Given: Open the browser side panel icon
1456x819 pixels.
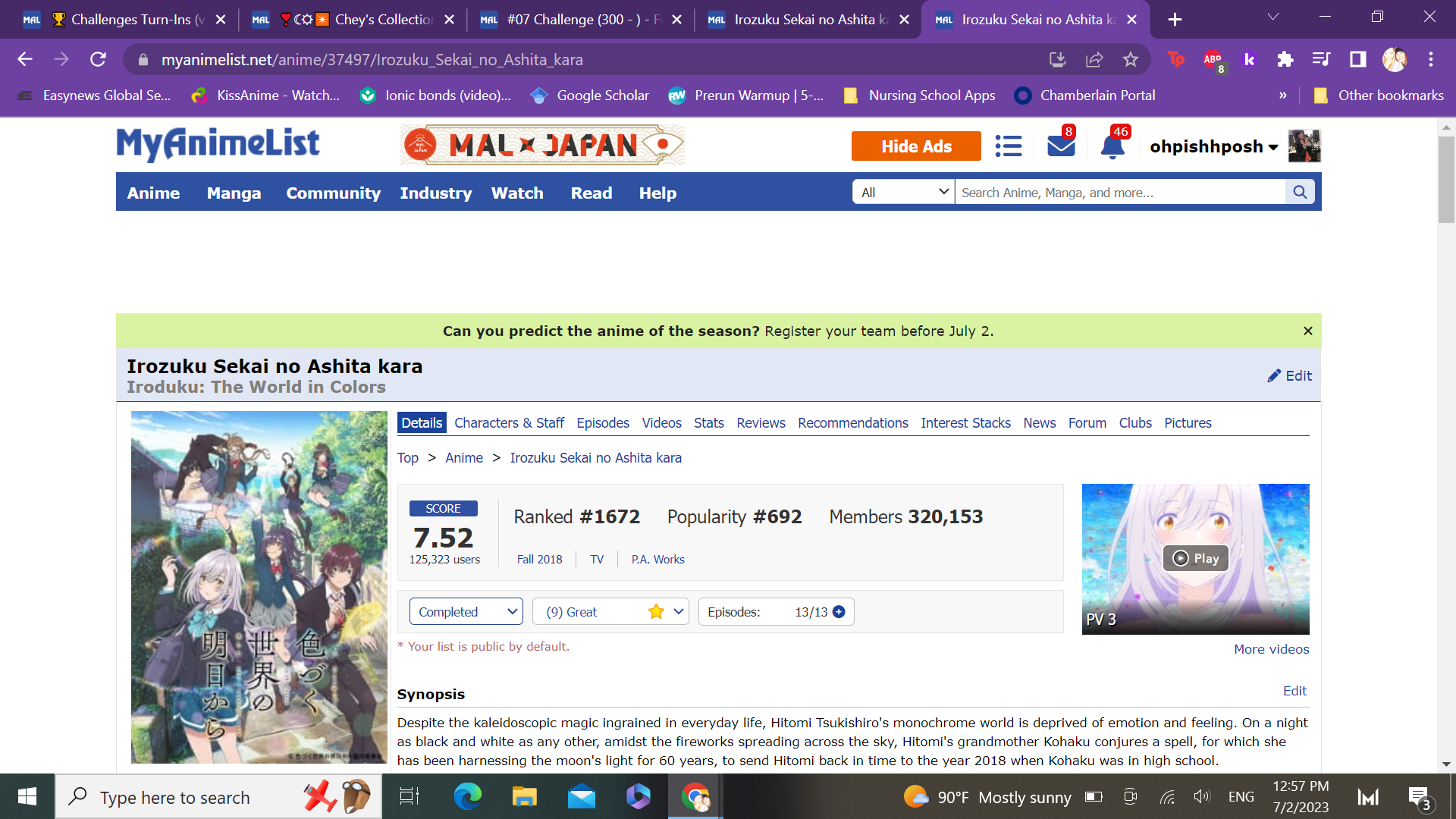Looking at the screenshot, I should tap(1358, 59).
